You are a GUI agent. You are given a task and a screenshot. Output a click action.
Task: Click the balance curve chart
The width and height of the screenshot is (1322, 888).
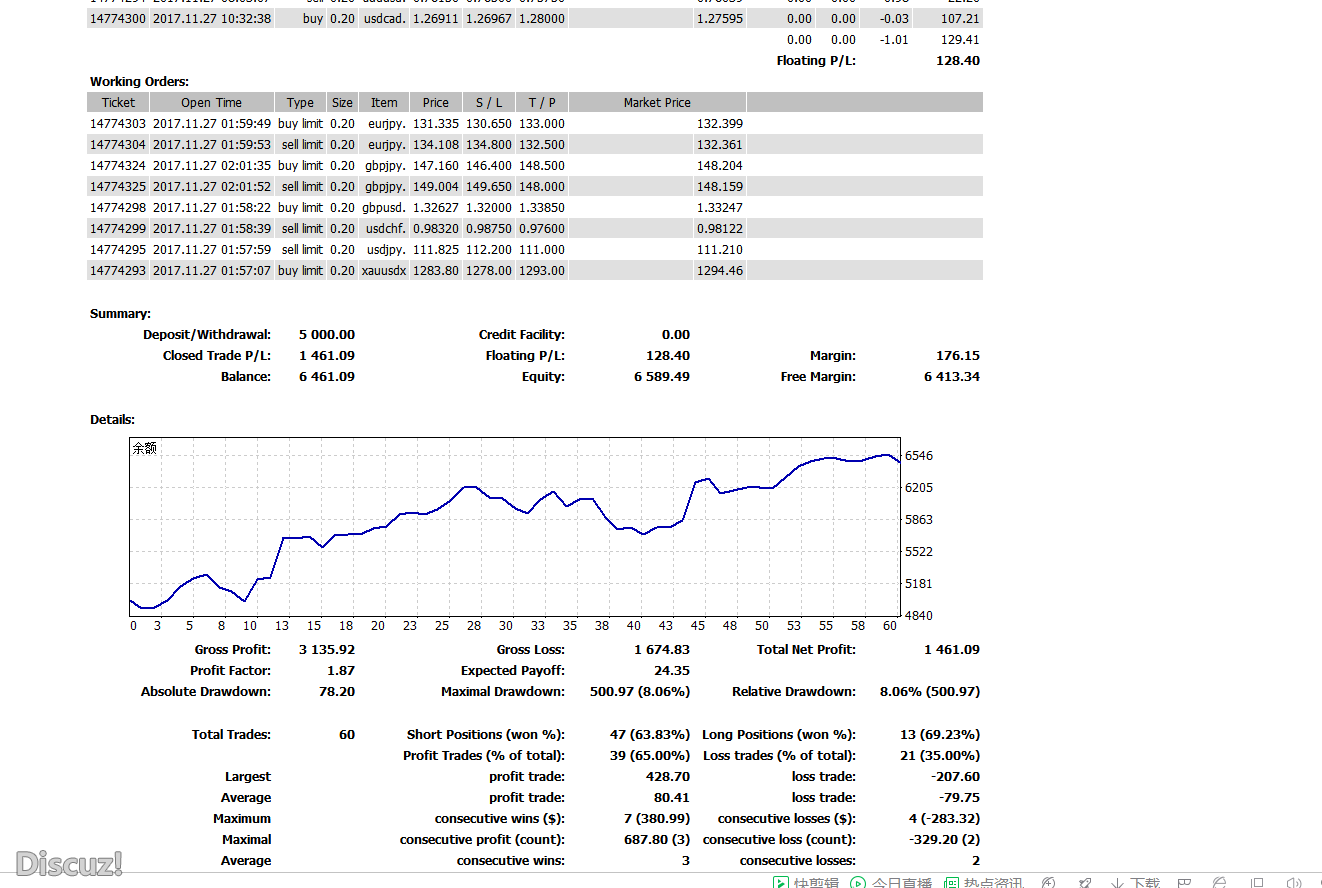515,527
